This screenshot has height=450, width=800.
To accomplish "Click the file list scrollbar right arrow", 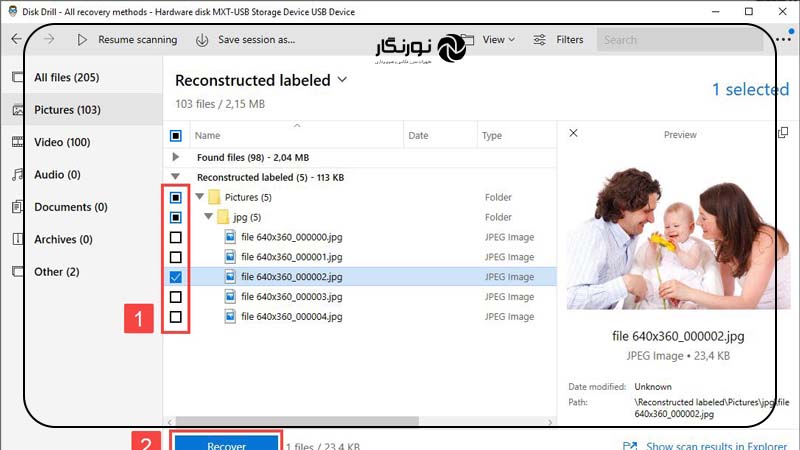I will [549, 422].
